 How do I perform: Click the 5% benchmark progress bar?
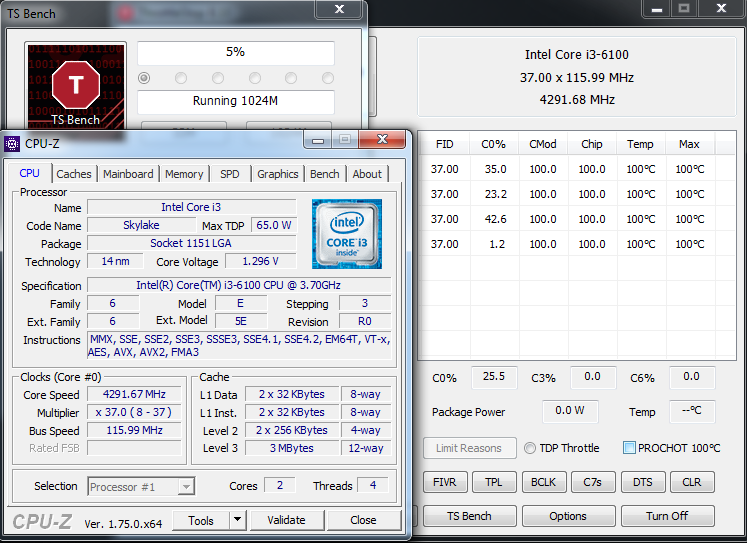pos(236,52)
